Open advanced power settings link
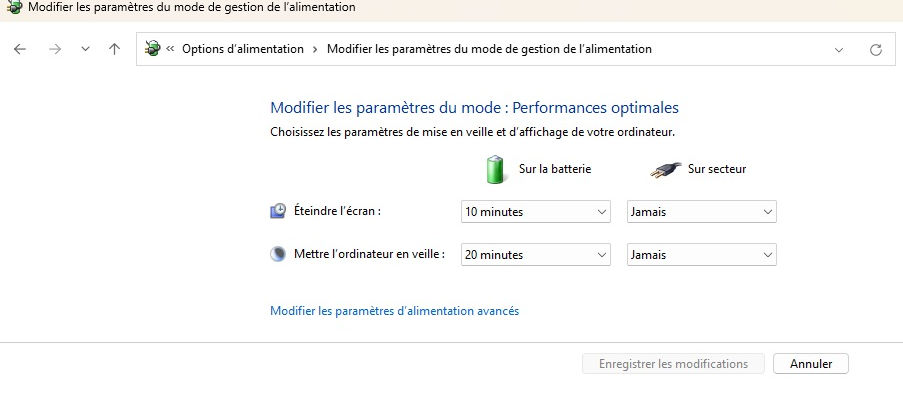This screenshot has width=903, height=402. click(394, 311)
